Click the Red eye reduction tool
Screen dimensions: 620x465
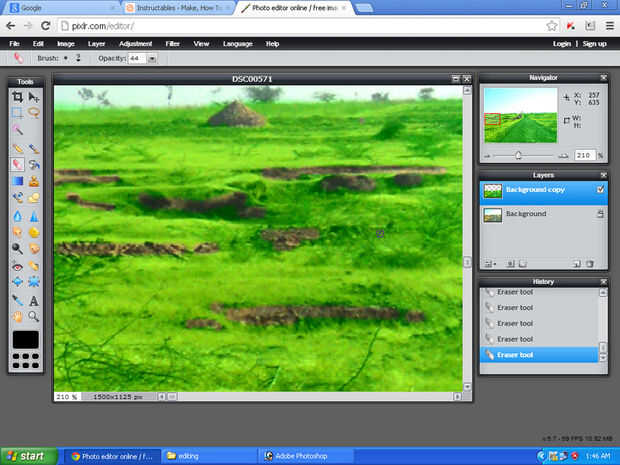tap(17, 266)
